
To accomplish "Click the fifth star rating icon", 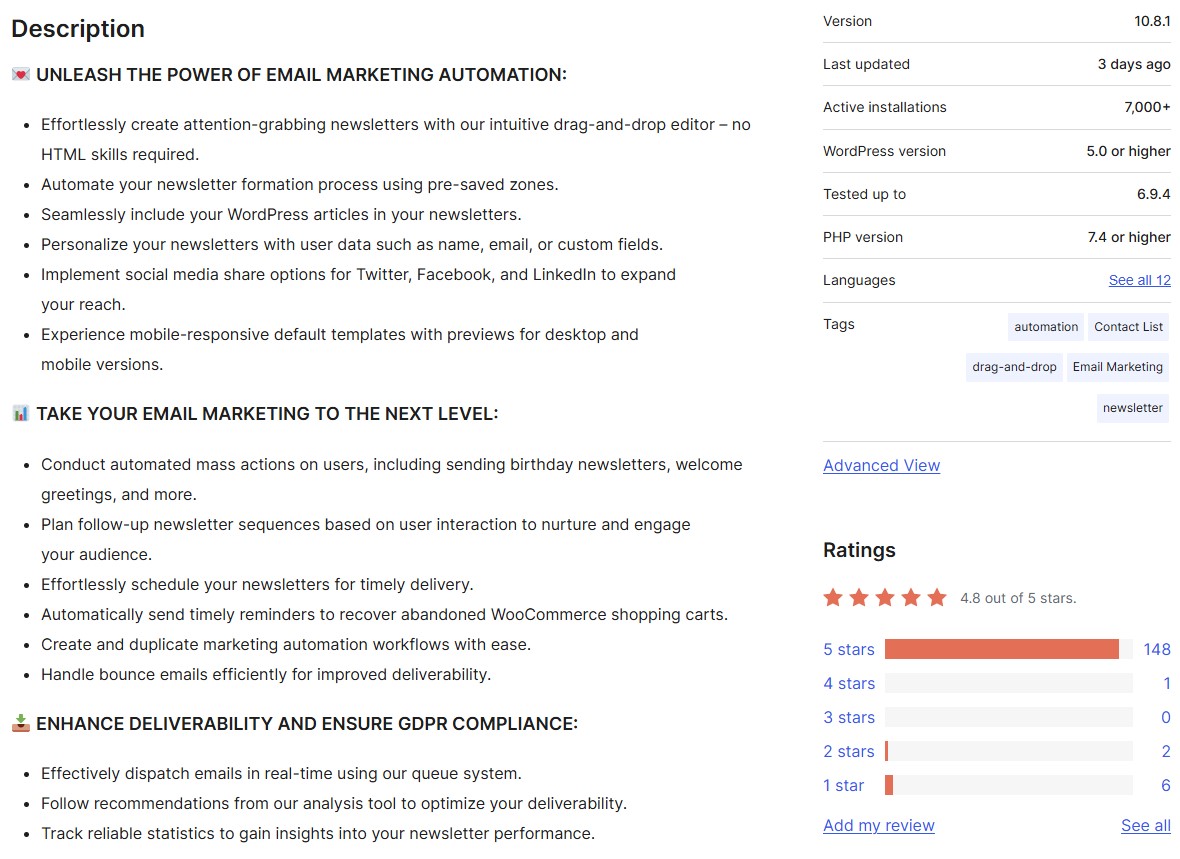I will [x=937, y=596].
